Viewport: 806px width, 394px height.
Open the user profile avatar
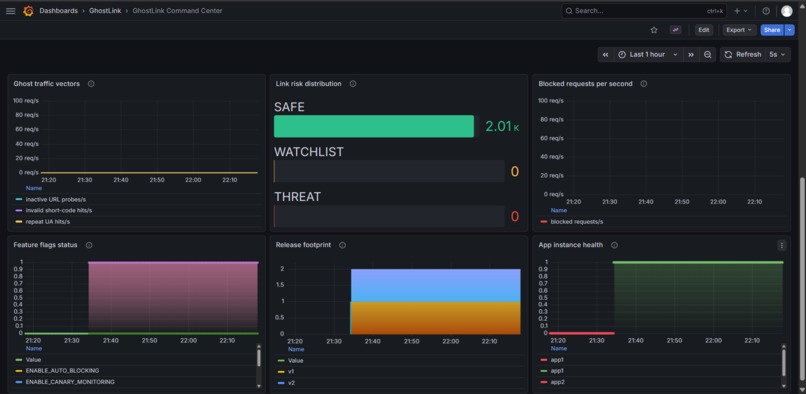point(786,11)
